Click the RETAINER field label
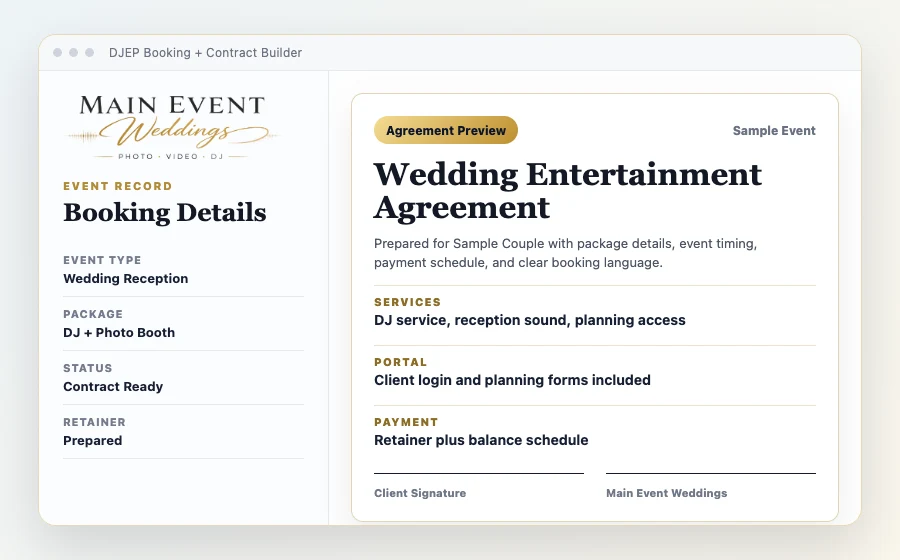Screen dimensions: 900x560 tap(94, 422)
